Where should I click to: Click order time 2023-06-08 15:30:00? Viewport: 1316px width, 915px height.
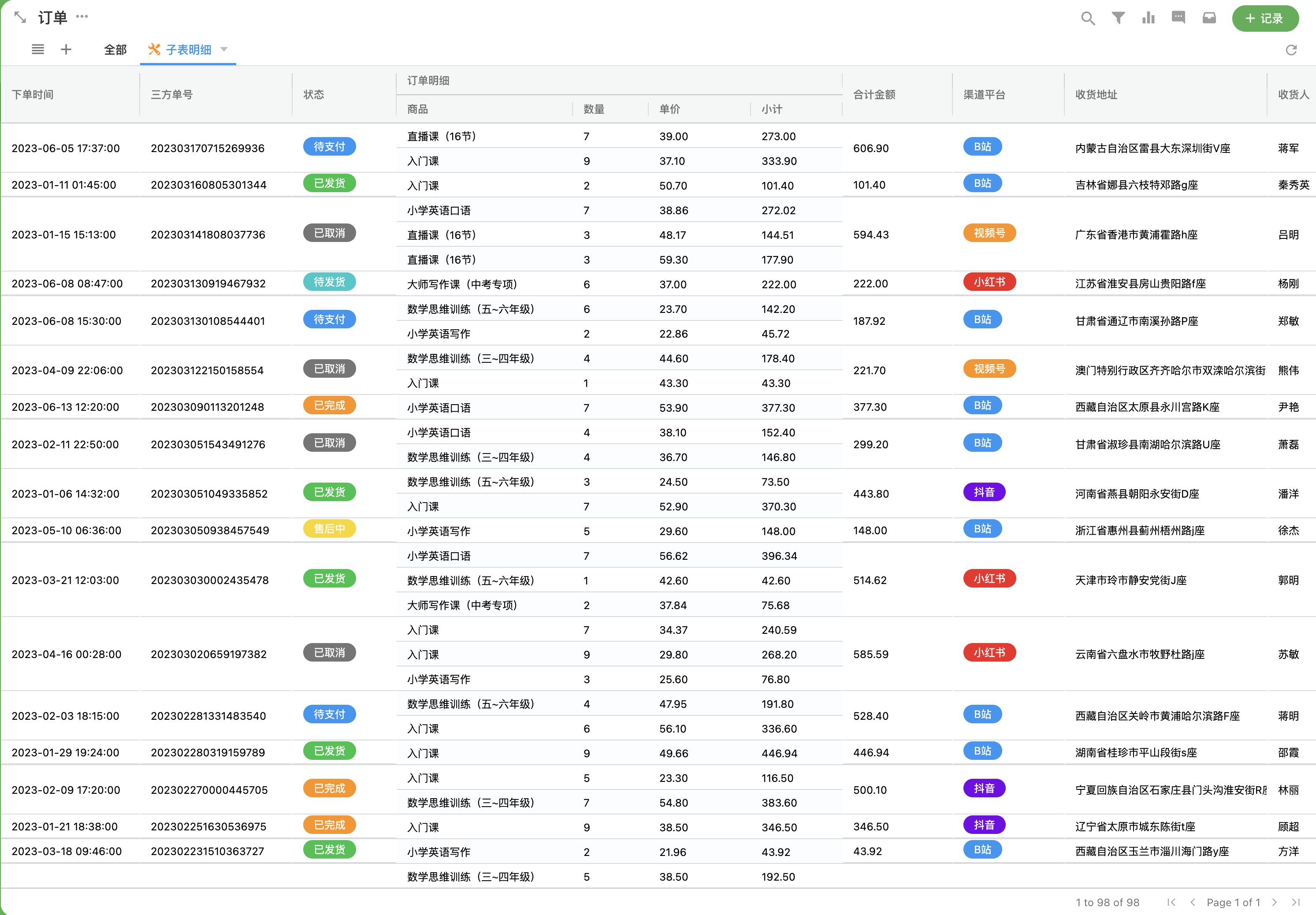pos(67,321)
